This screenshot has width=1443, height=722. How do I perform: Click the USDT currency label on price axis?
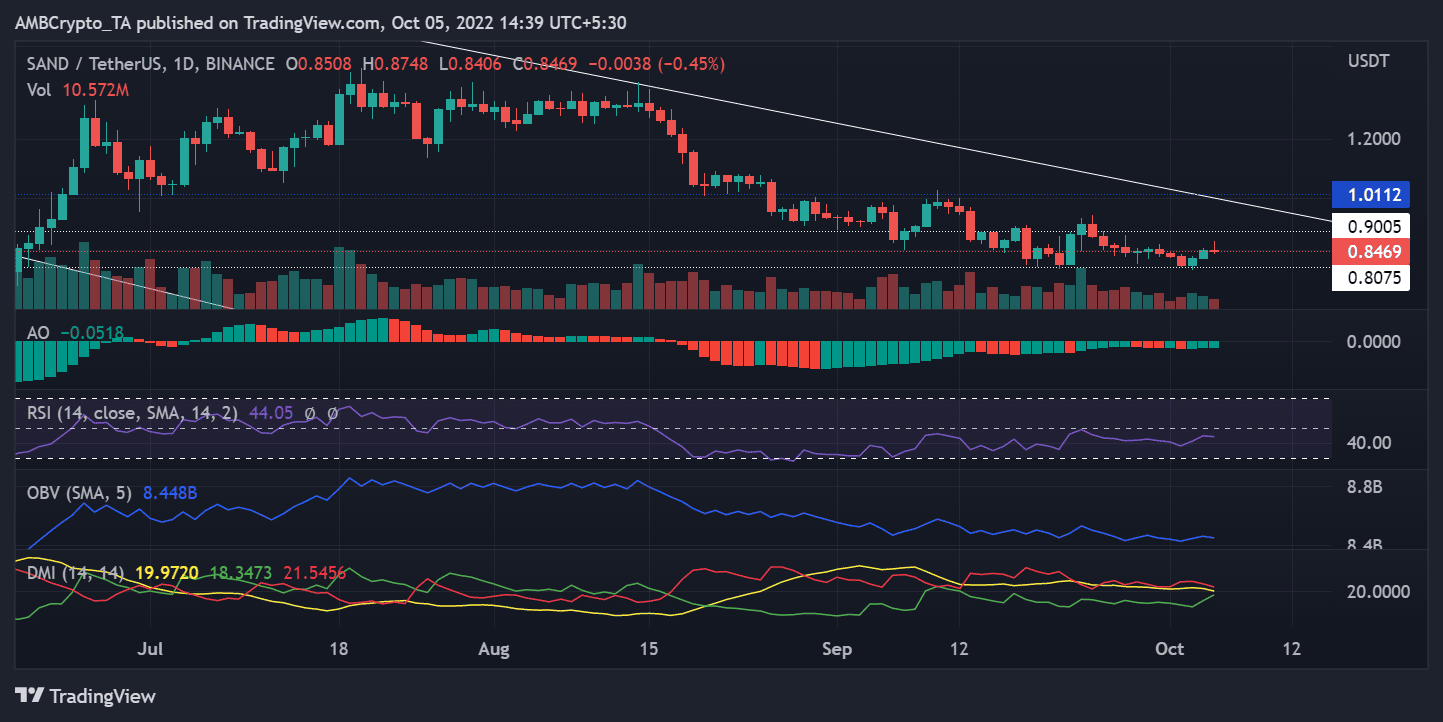(x=1367, y=62)
